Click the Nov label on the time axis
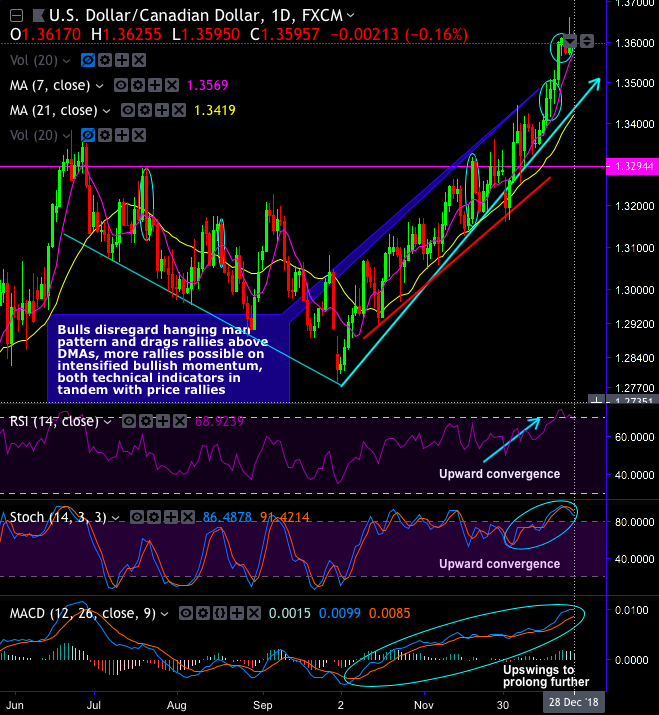 424,705
